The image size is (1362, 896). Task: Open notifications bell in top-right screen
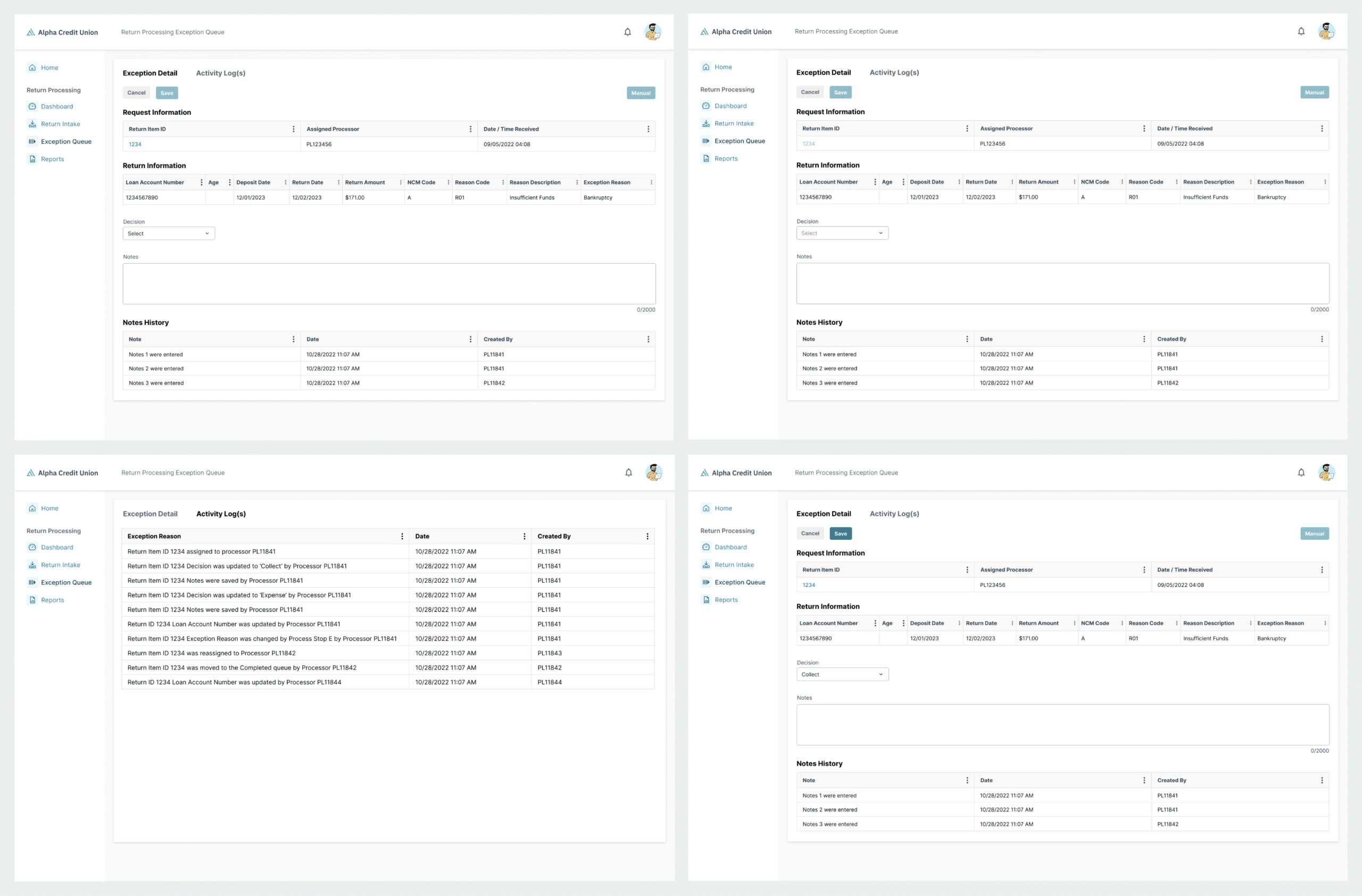pos(1301,31)
